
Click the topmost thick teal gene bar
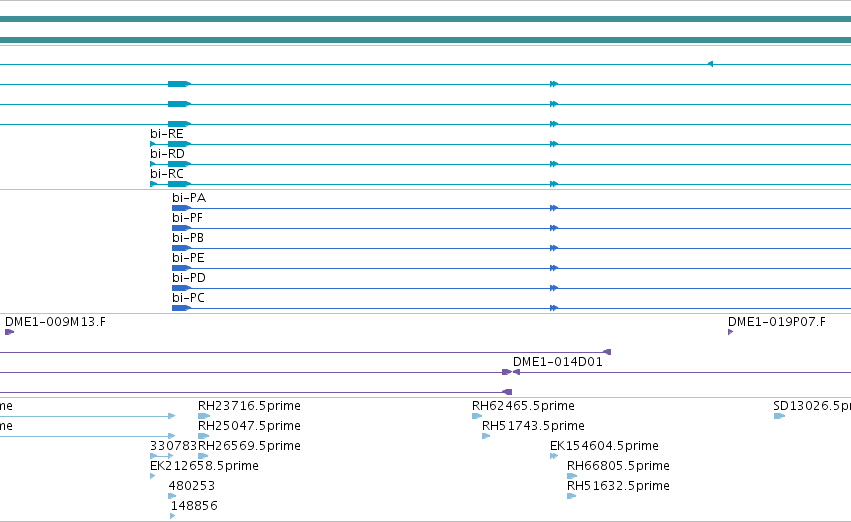[426, 19]
